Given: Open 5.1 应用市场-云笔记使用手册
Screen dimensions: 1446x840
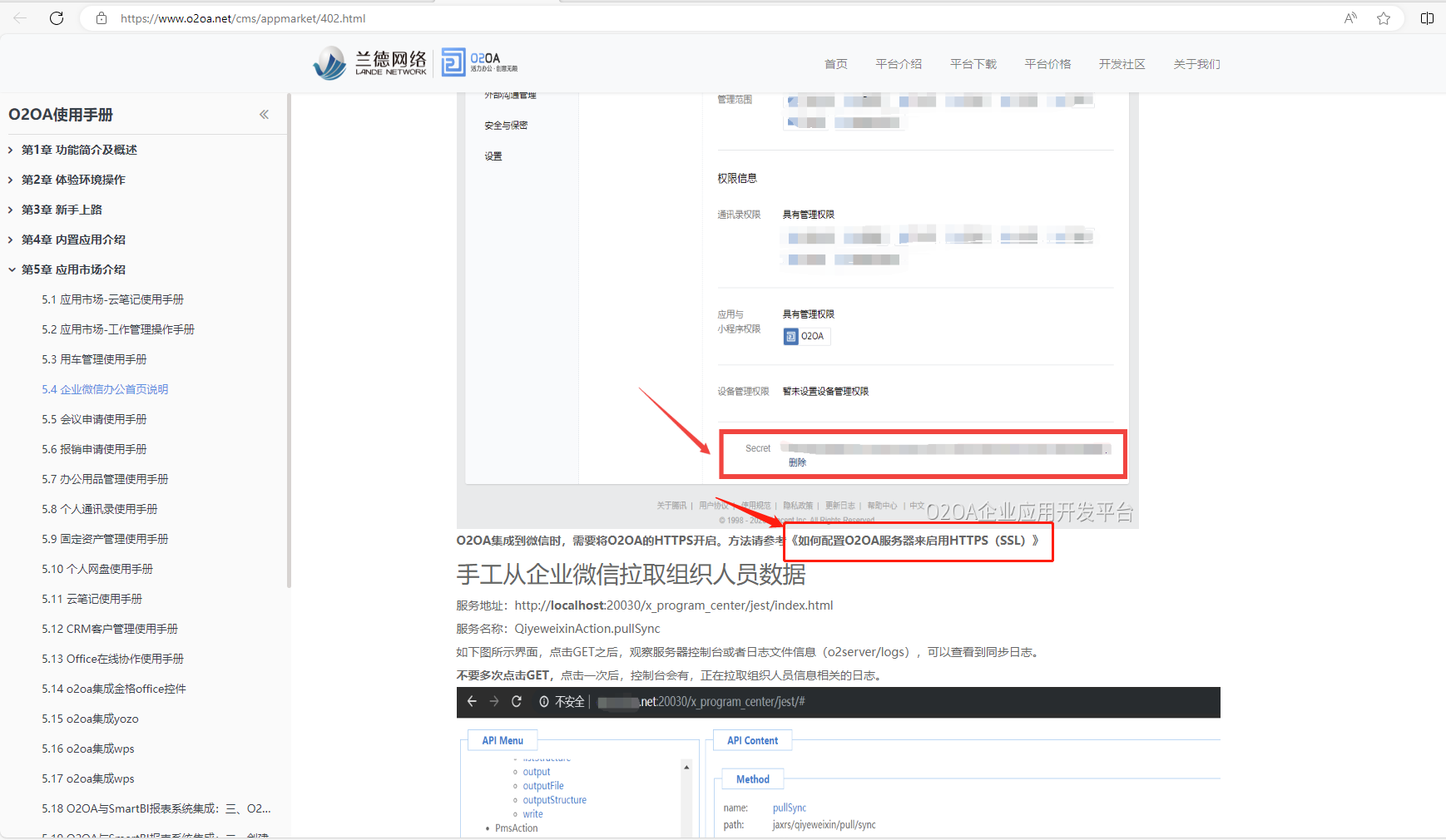Looking at the screenshot, I should coord(113,299).
